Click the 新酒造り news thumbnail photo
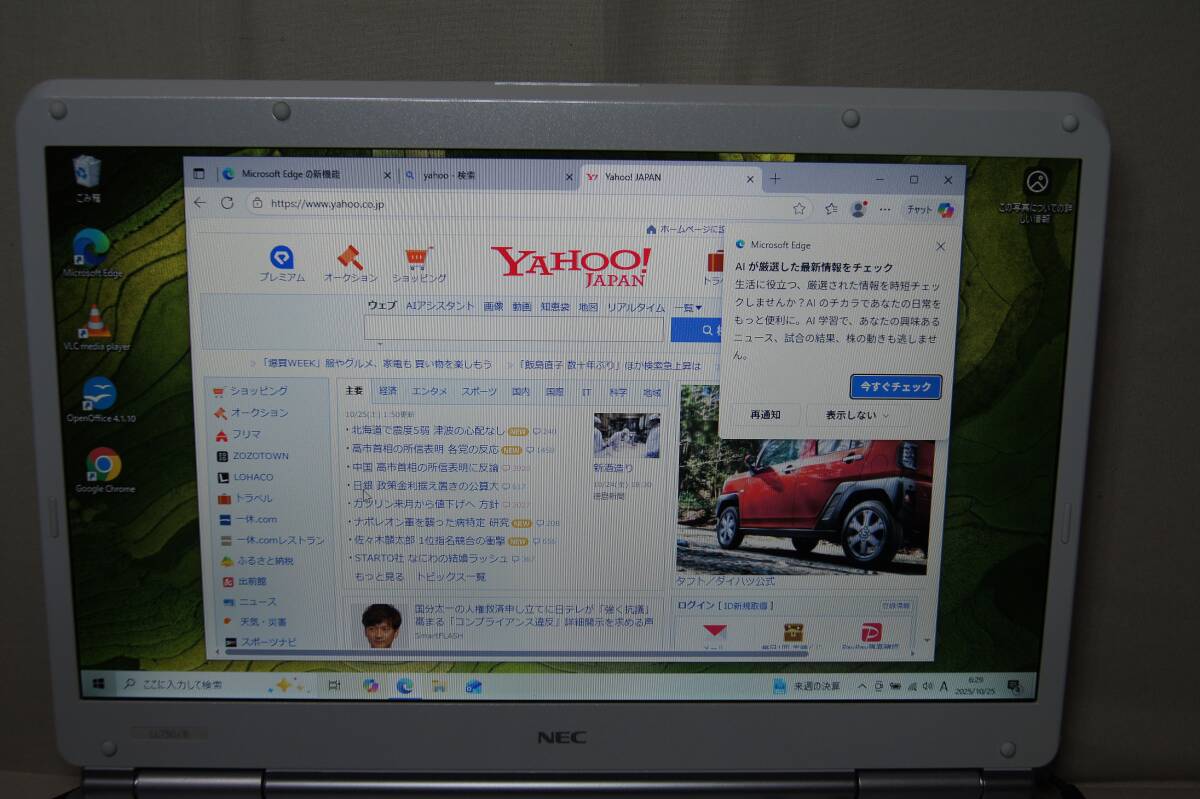 point(626,436)
